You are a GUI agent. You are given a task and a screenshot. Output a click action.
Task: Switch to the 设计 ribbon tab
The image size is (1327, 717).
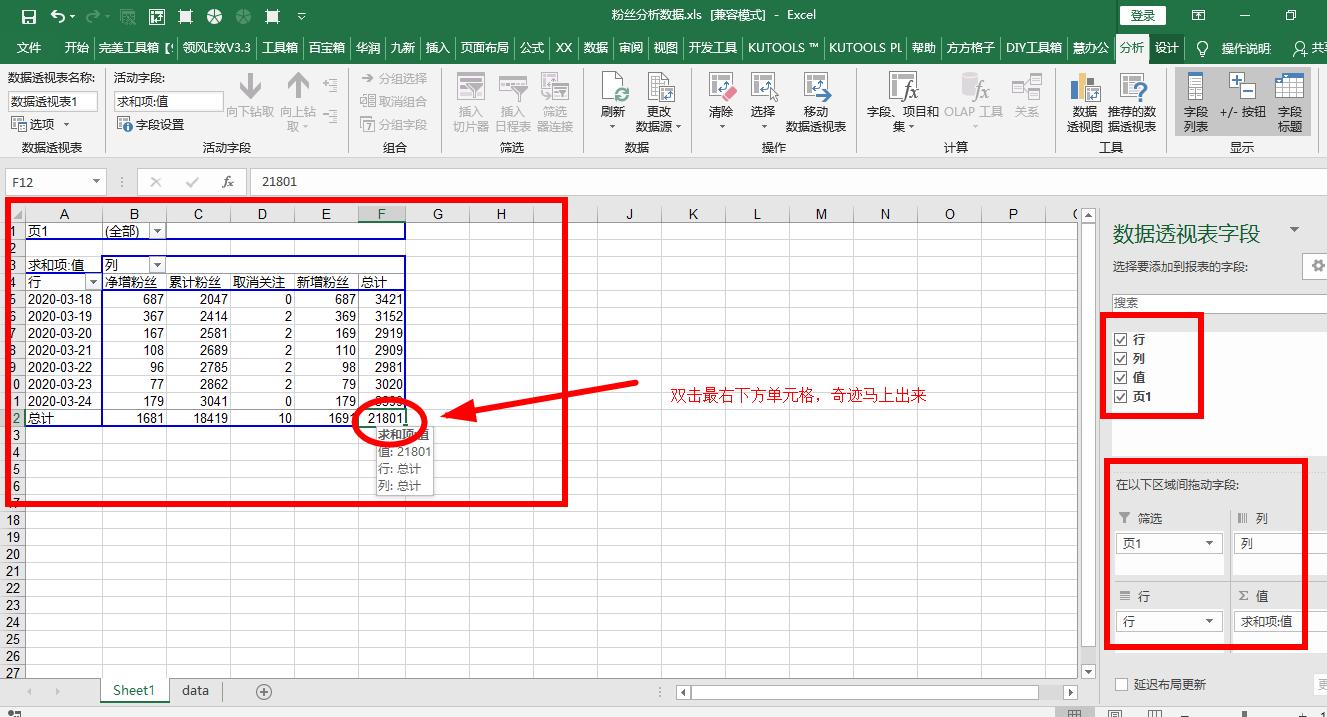pyautogui.click(x=1167, y=47)
